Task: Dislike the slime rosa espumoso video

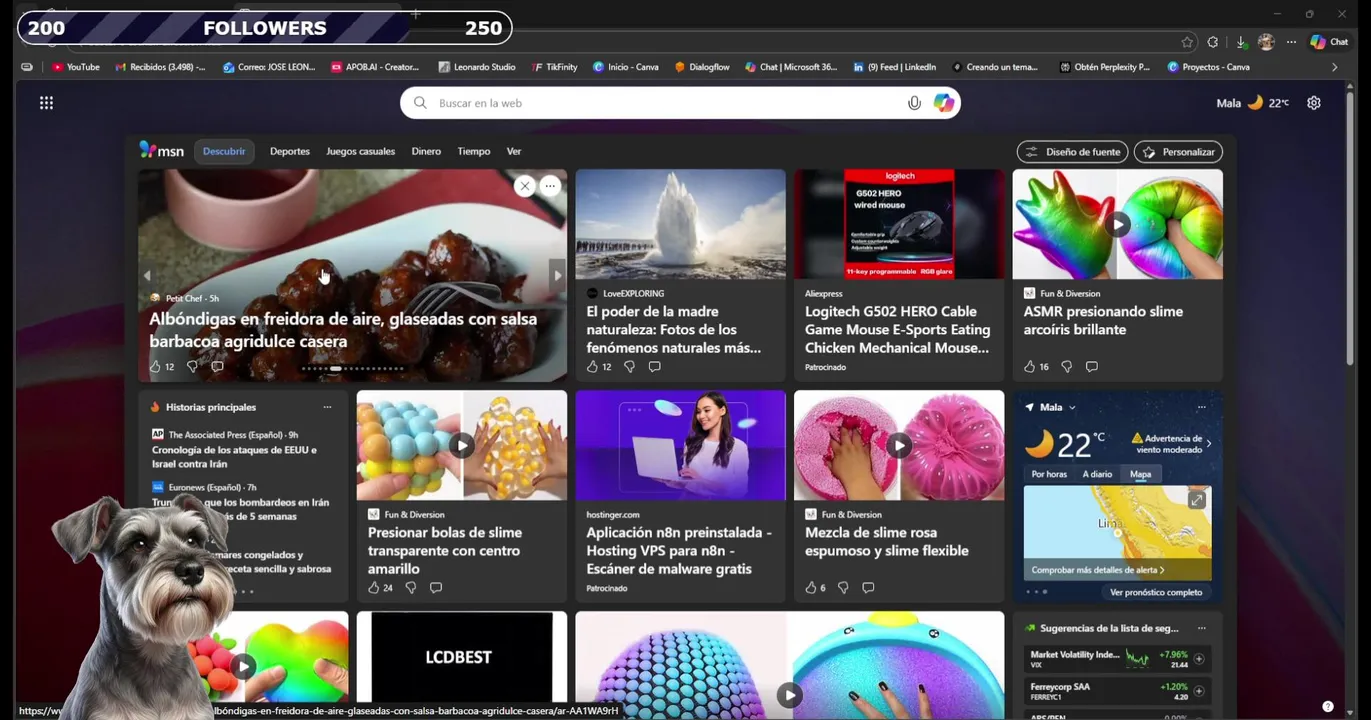Action: coord(843,588)
